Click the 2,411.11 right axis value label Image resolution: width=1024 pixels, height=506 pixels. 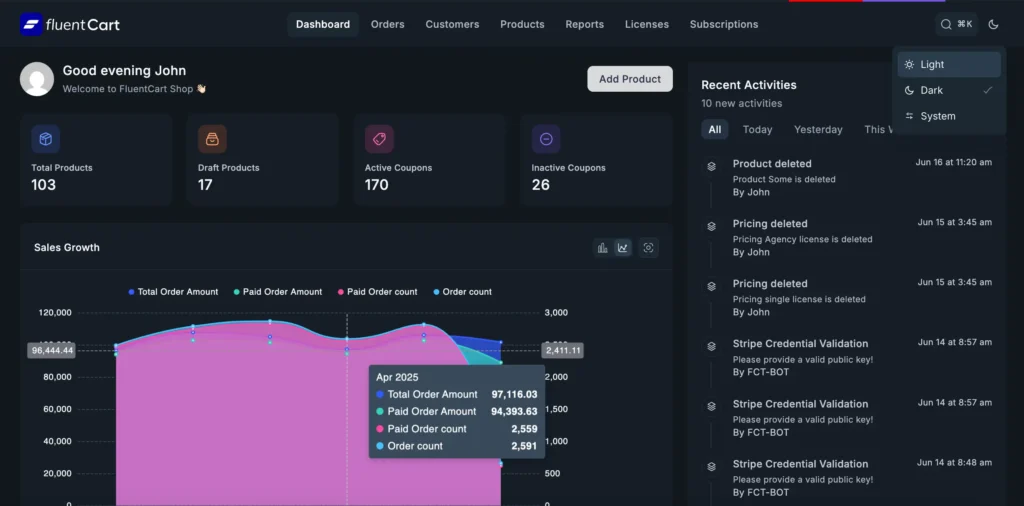click(562, 351)
